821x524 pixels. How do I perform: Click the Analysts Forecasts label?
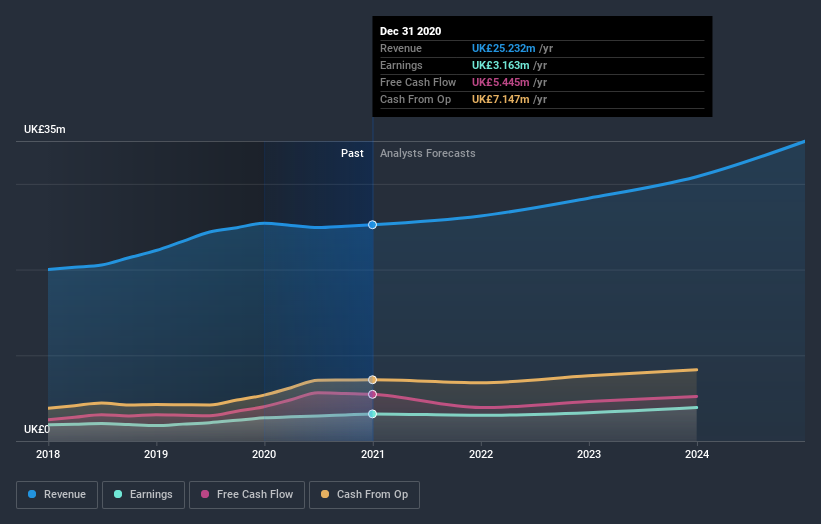click(x=428, y=153)
